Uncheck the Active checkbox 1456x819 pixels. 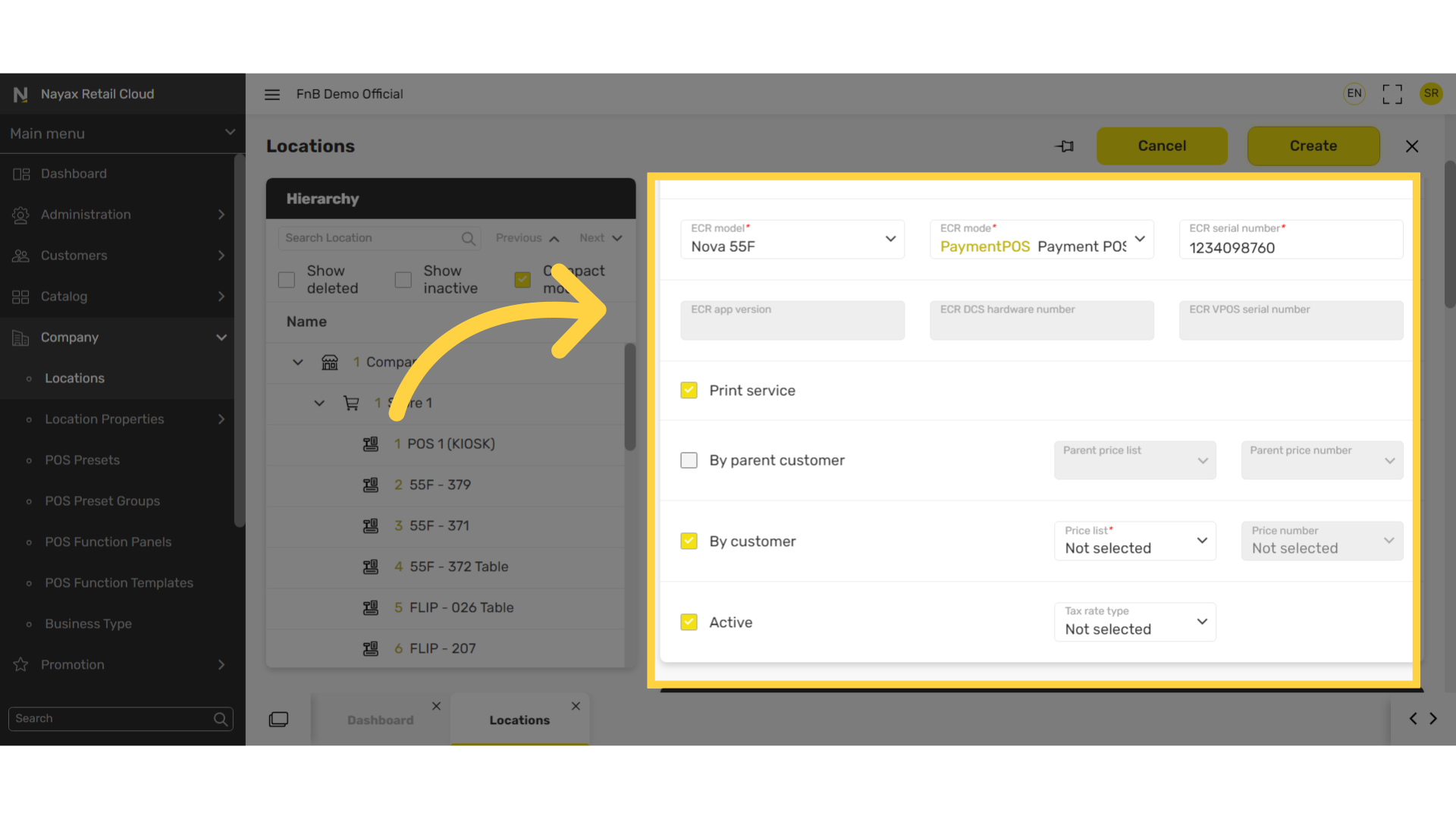click(x=689, y=623)
